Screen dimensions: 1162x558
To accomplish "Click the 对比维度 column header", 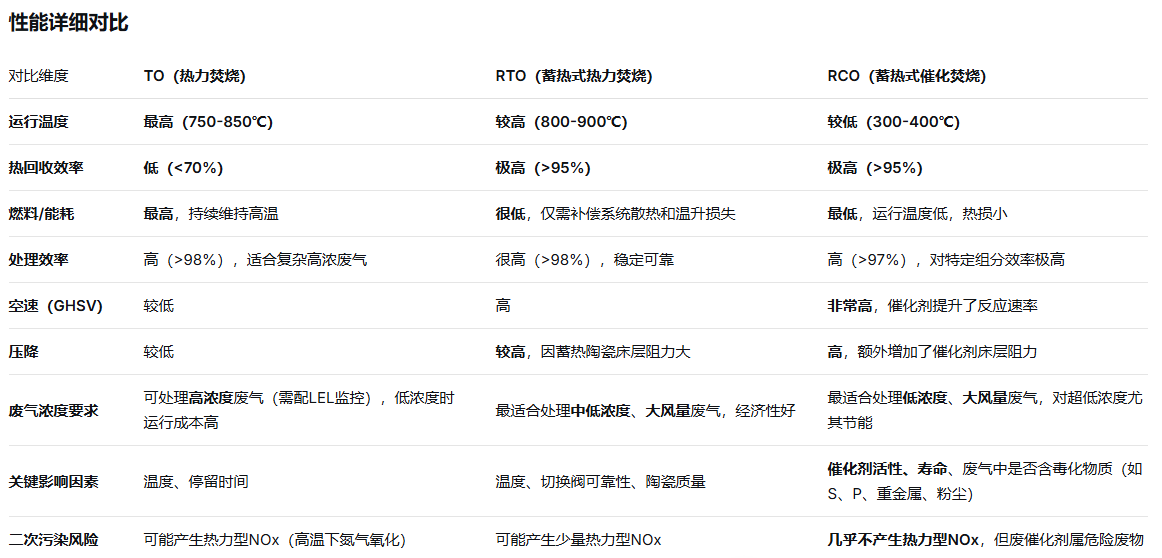I will click(x=39, y=76).
